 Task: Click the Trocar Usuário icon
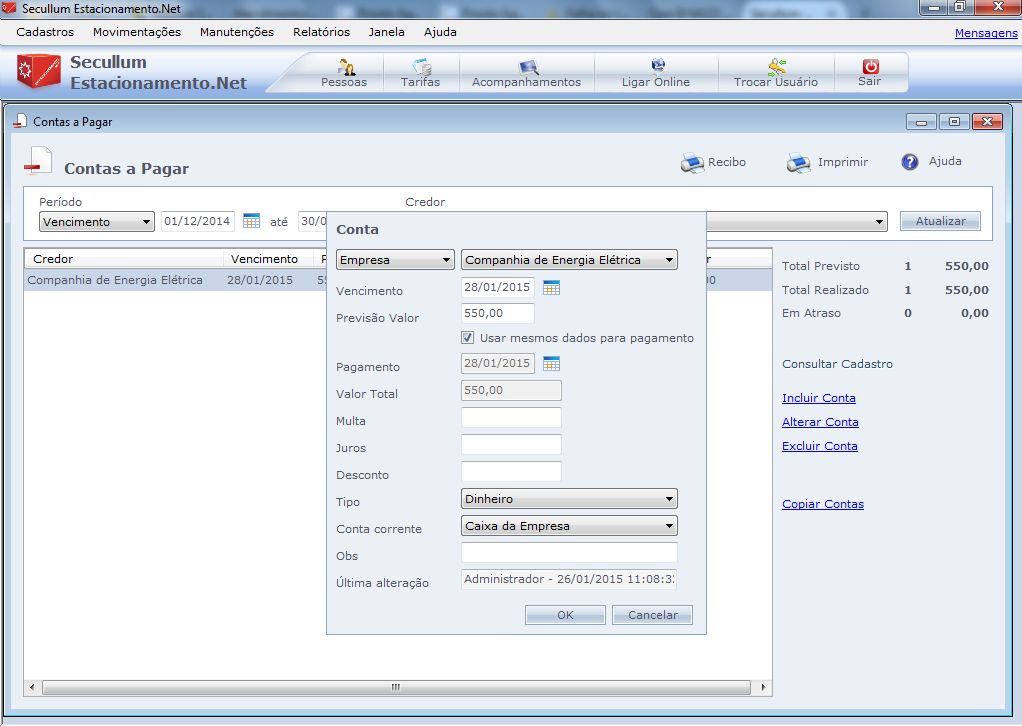(776, 68)
